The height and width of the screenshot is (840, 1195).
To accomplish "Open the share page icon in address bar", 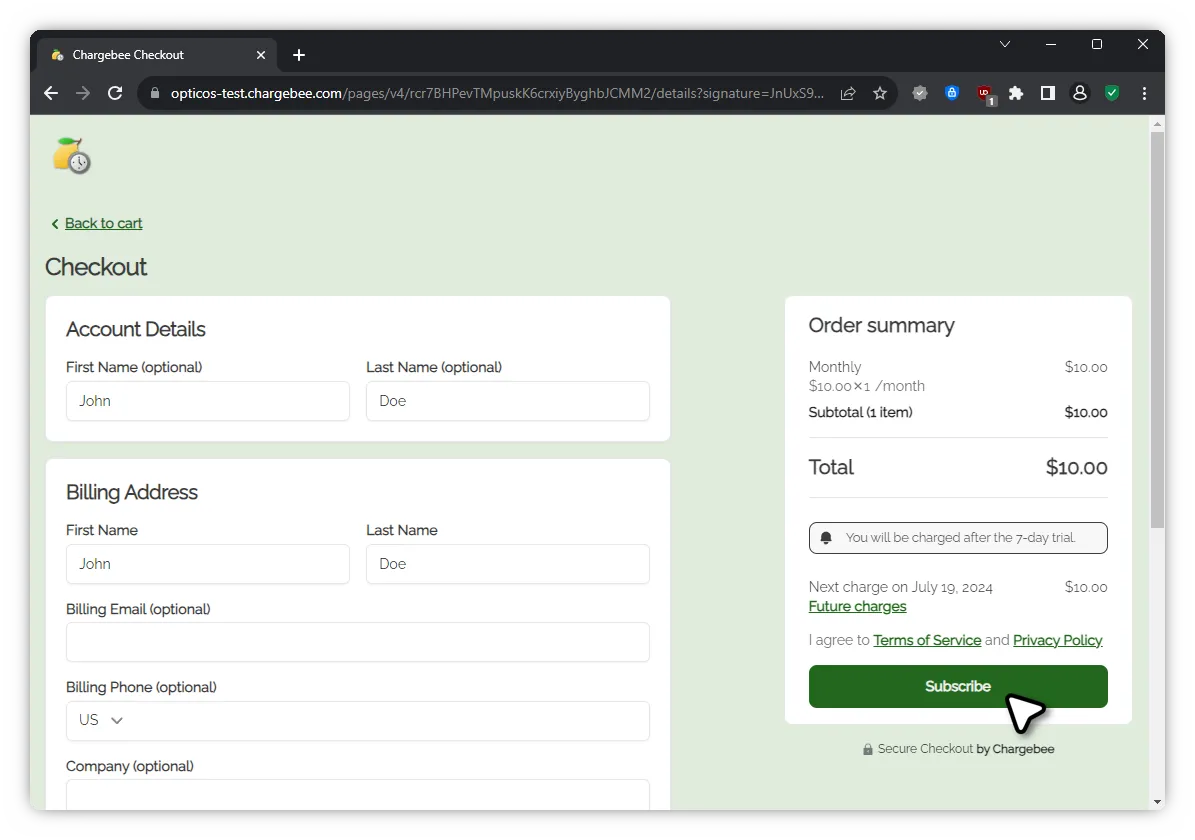I will (848, 93).
